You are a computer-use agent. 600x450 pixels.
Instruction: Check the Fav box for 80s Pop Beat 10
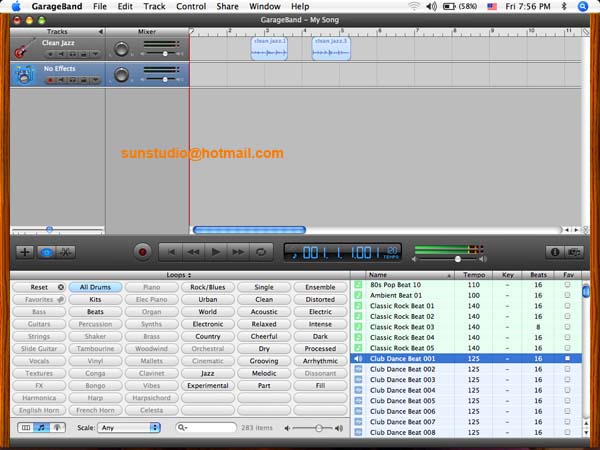point(568,285)
